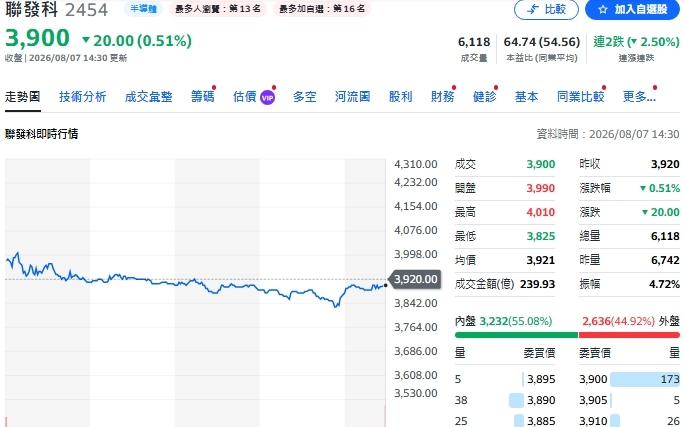Click the 連2跌 streak indicator
Screen dimensions: 685x427
(636, 42)
